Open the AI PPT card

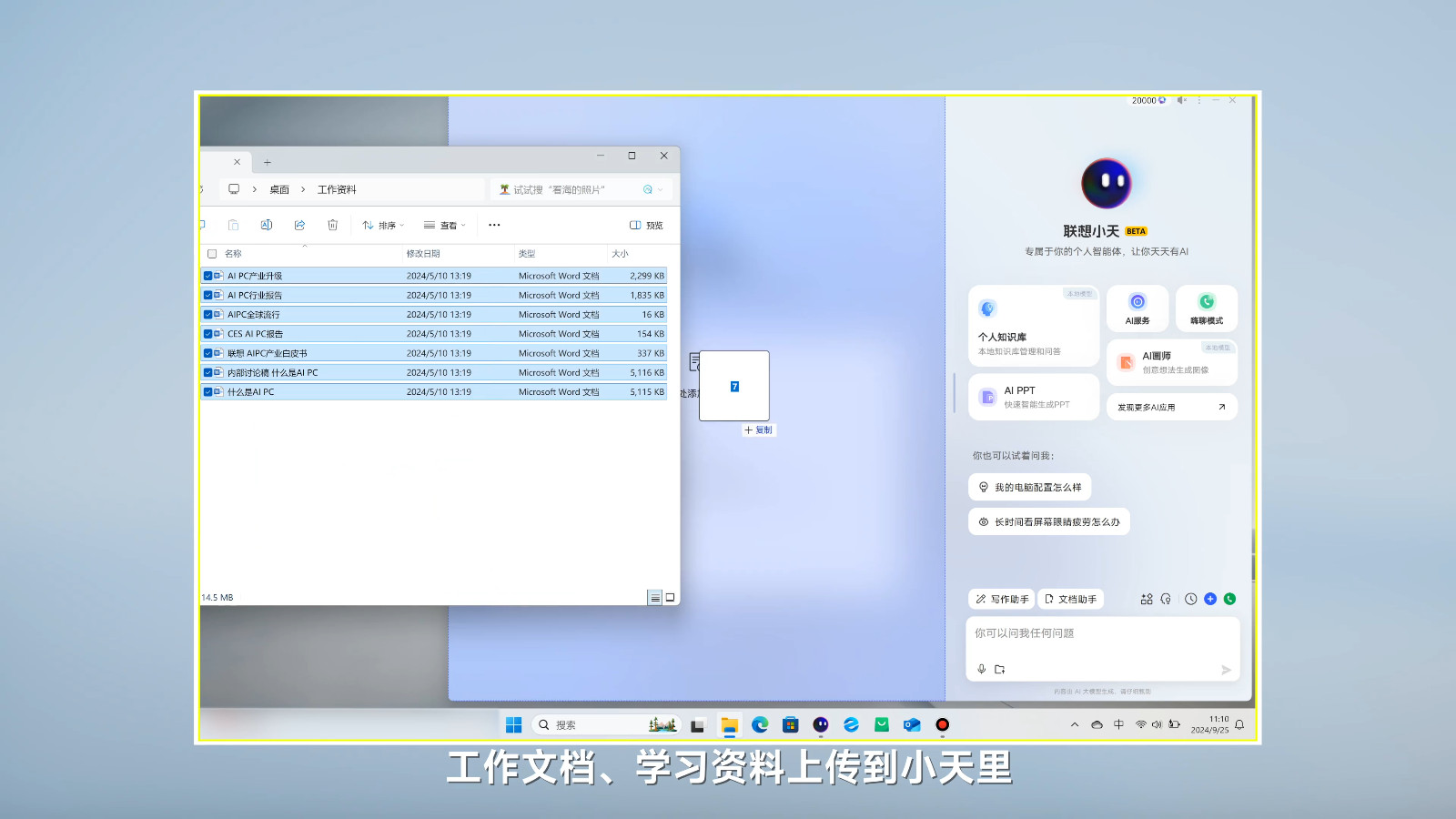click(x=1034, y=397)
